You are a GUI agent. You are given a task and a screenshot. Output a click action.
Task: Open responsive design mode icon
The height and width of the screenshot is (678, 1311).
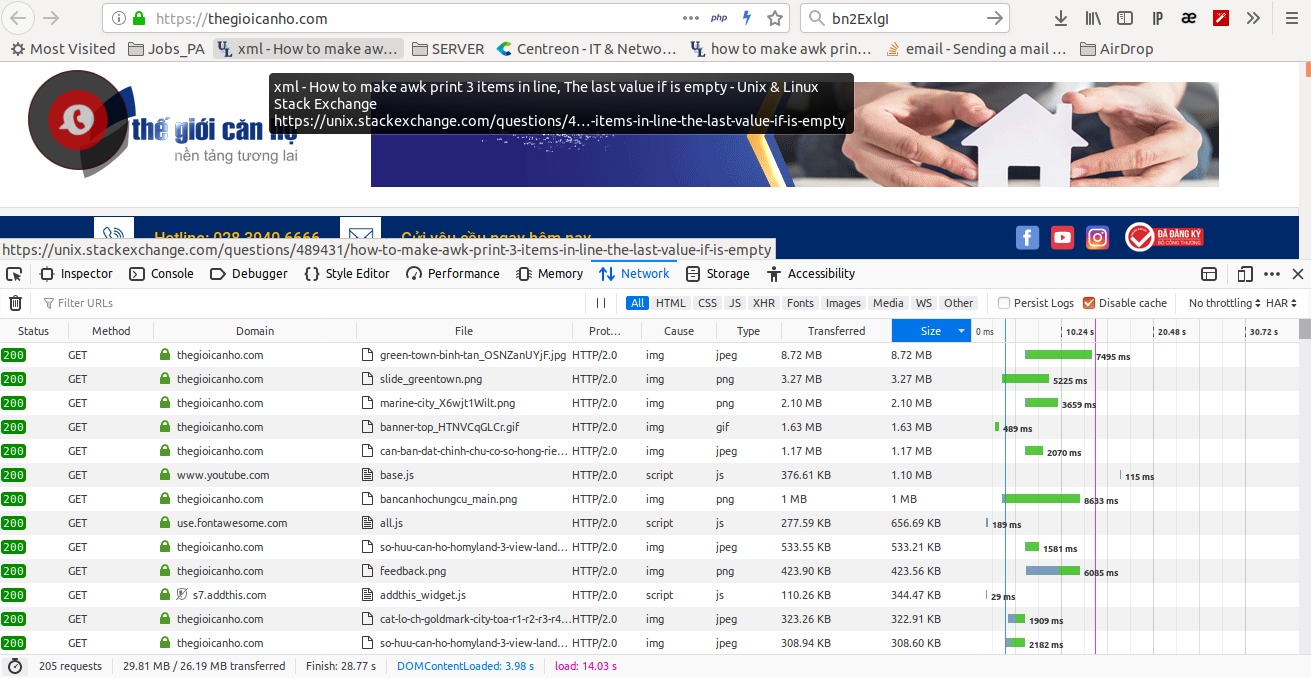point(1245,274)
